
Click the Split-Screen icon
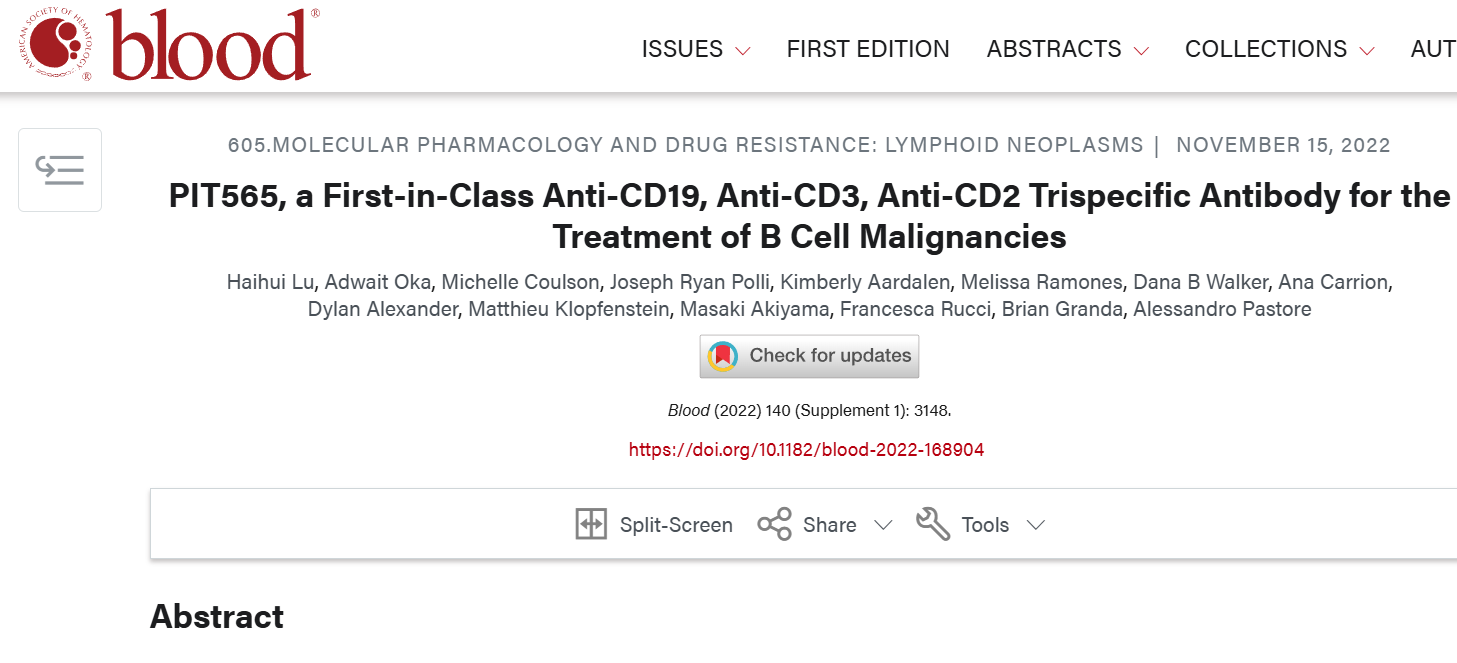point(591,525)
